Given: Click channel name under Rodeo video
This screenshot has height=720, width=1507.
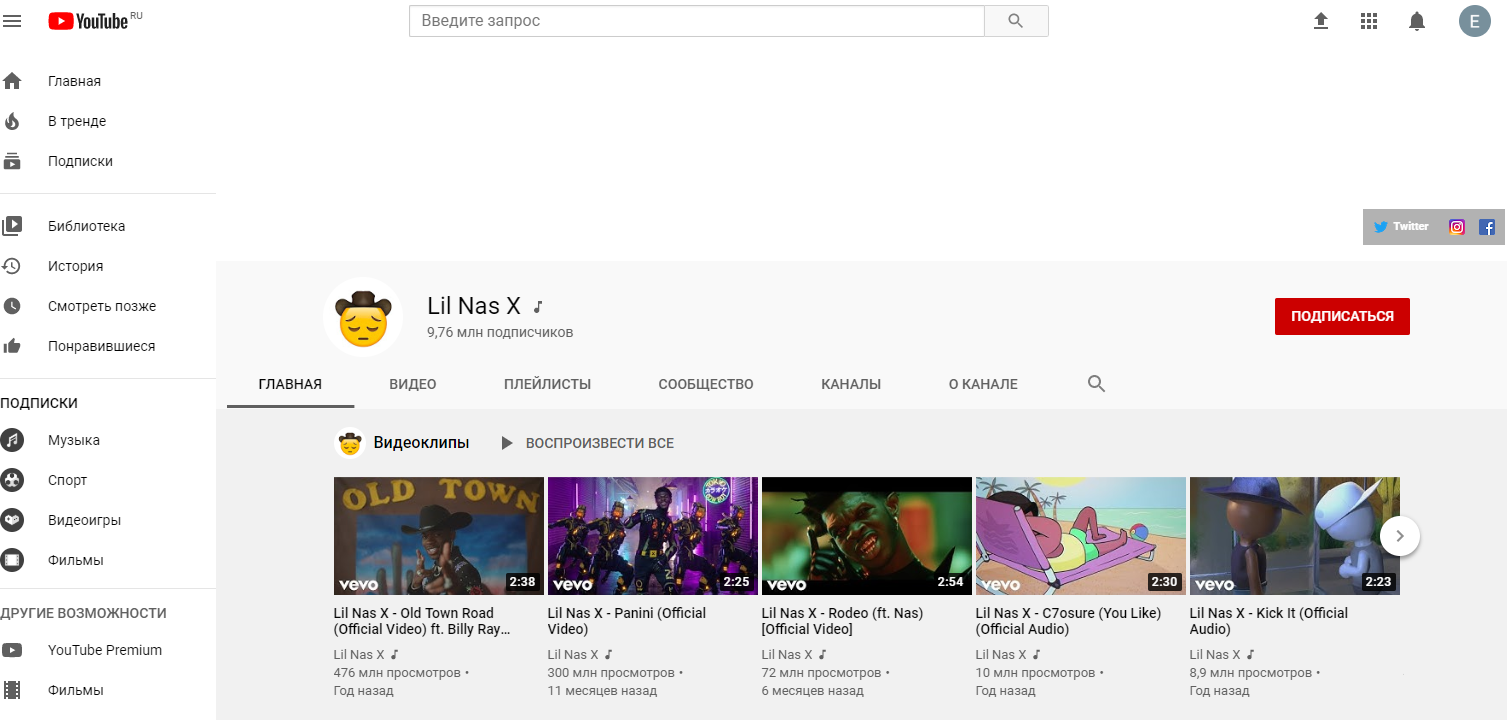Looking at the screenshot, I should click(788, 655).
